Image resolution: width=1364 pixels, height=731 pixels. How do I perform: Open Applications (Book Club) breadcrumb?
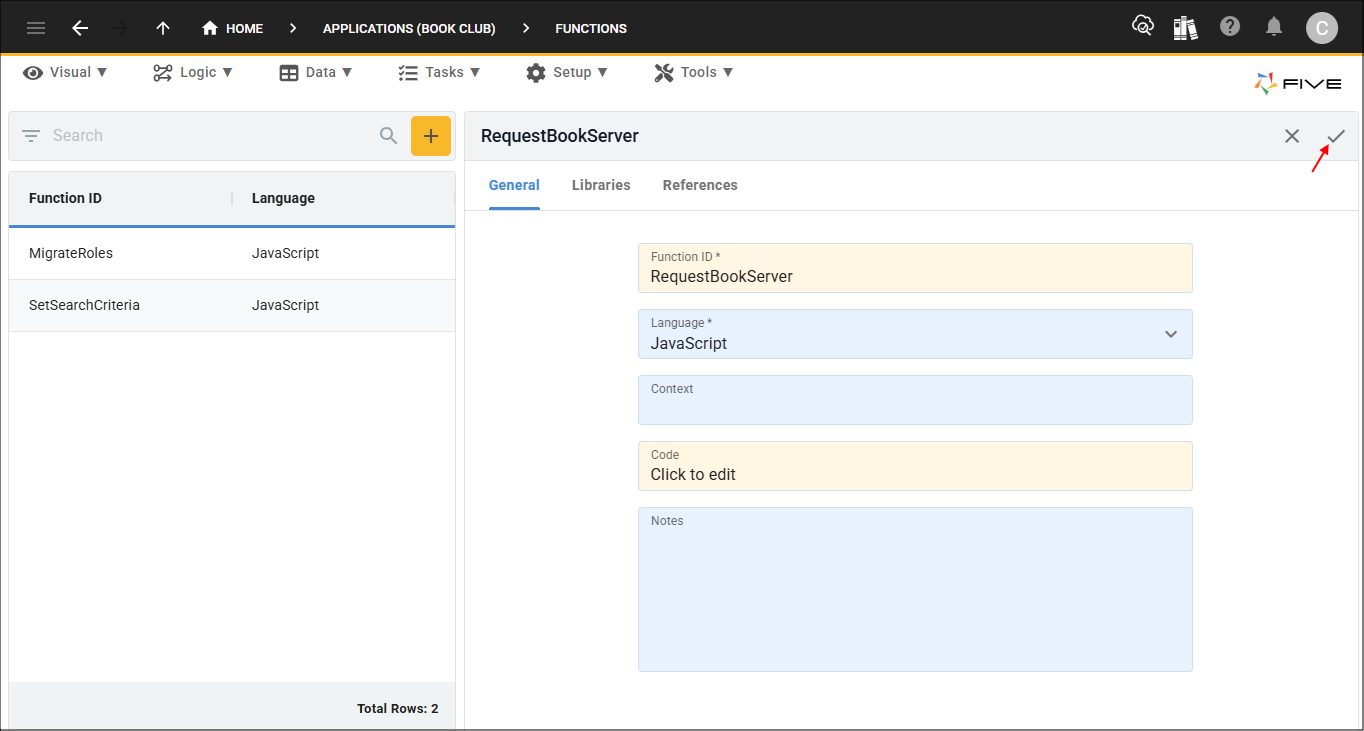(409, 28)
